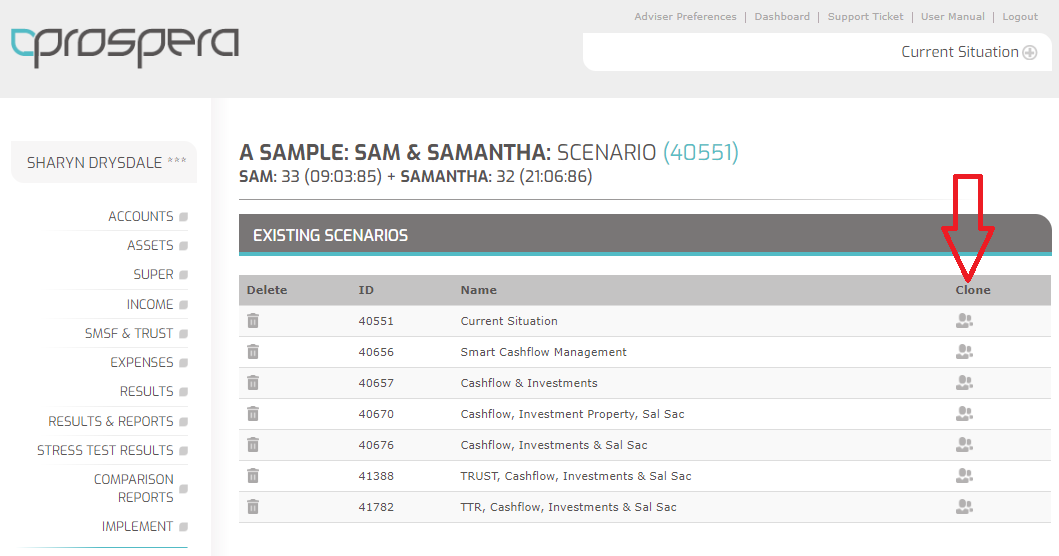
Task: Clone scenario 40676 Cashflow, Investments & Sal Sac
Action: [x=964, y=445]
